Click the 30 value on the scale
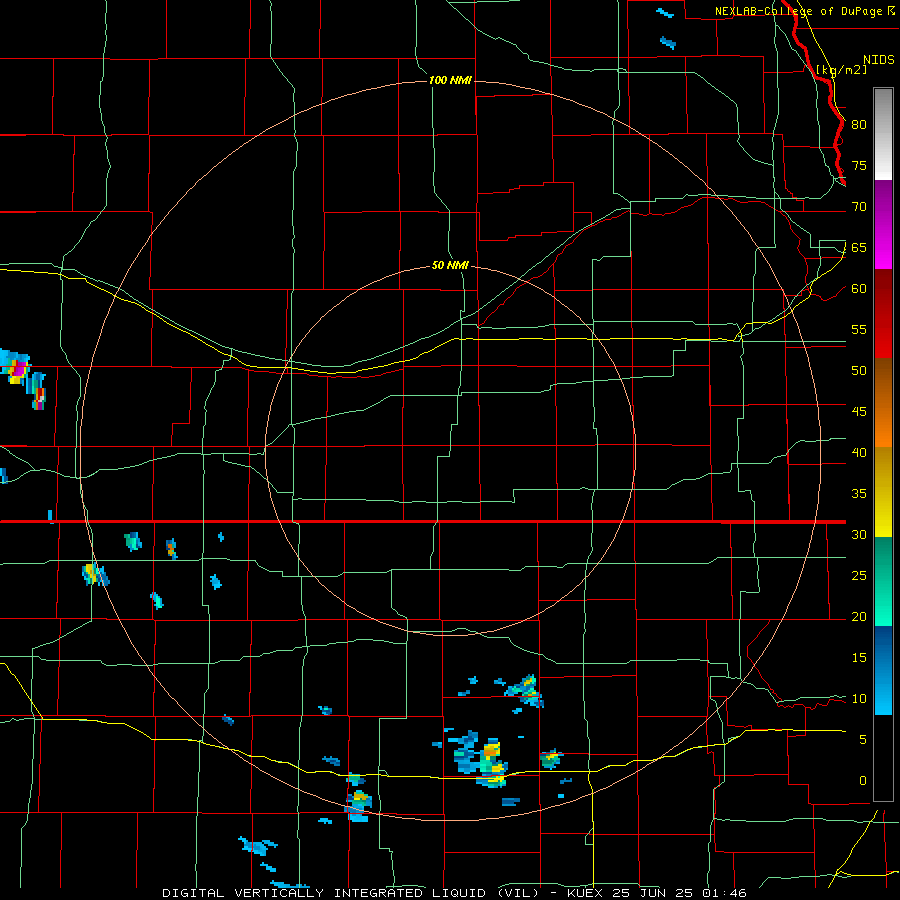Image resolution: width=900 pixels, height=900 pixels. point(859,534)
